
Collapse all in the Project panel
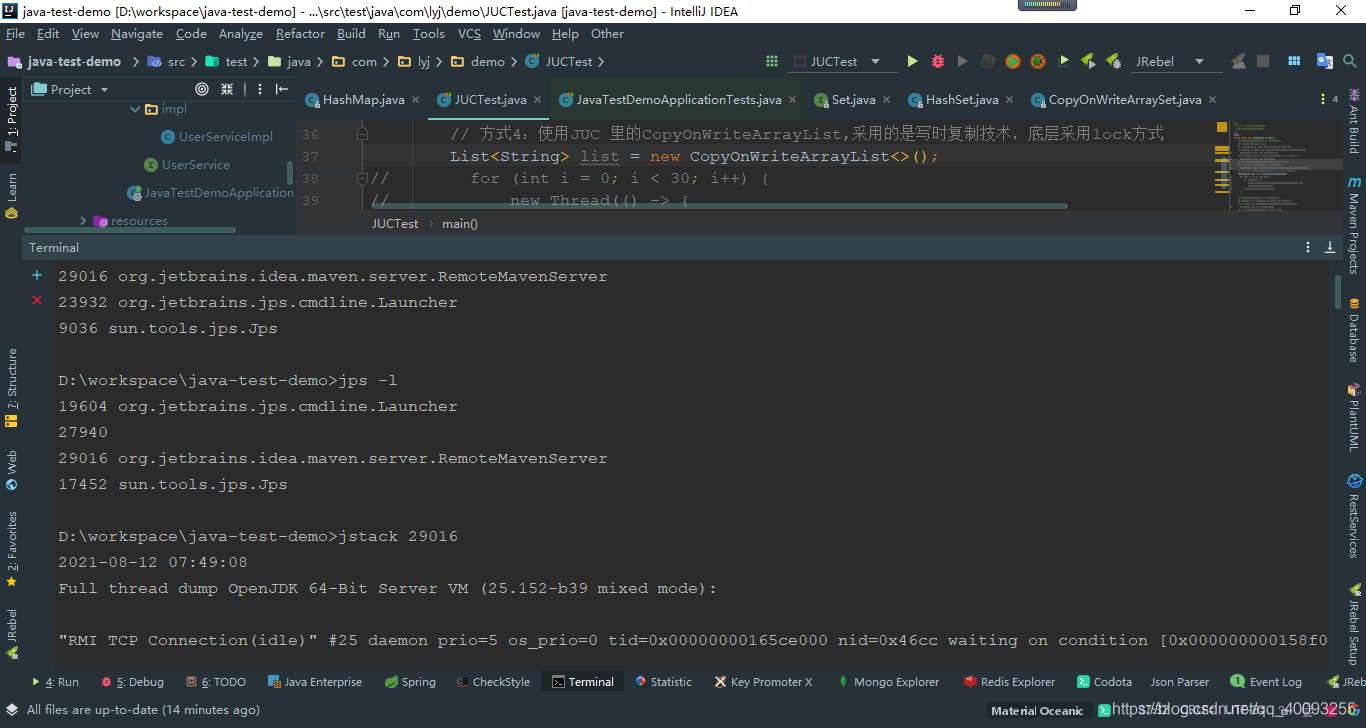[x=227, y=89]
